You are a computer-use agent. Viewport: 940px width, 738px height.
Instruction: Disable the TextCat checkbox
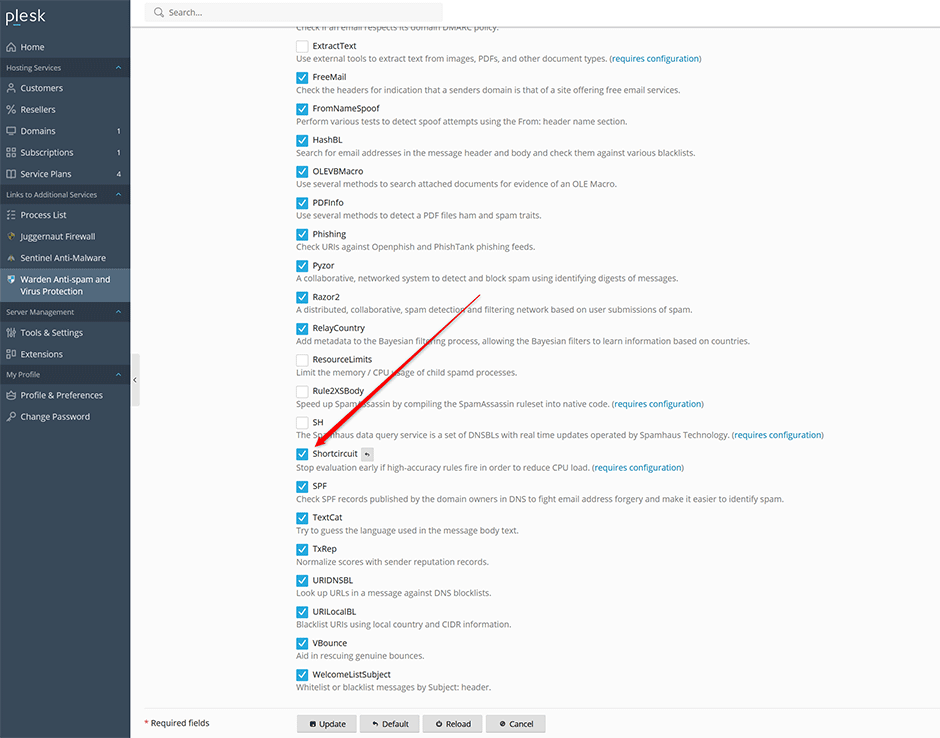[302, 518]
